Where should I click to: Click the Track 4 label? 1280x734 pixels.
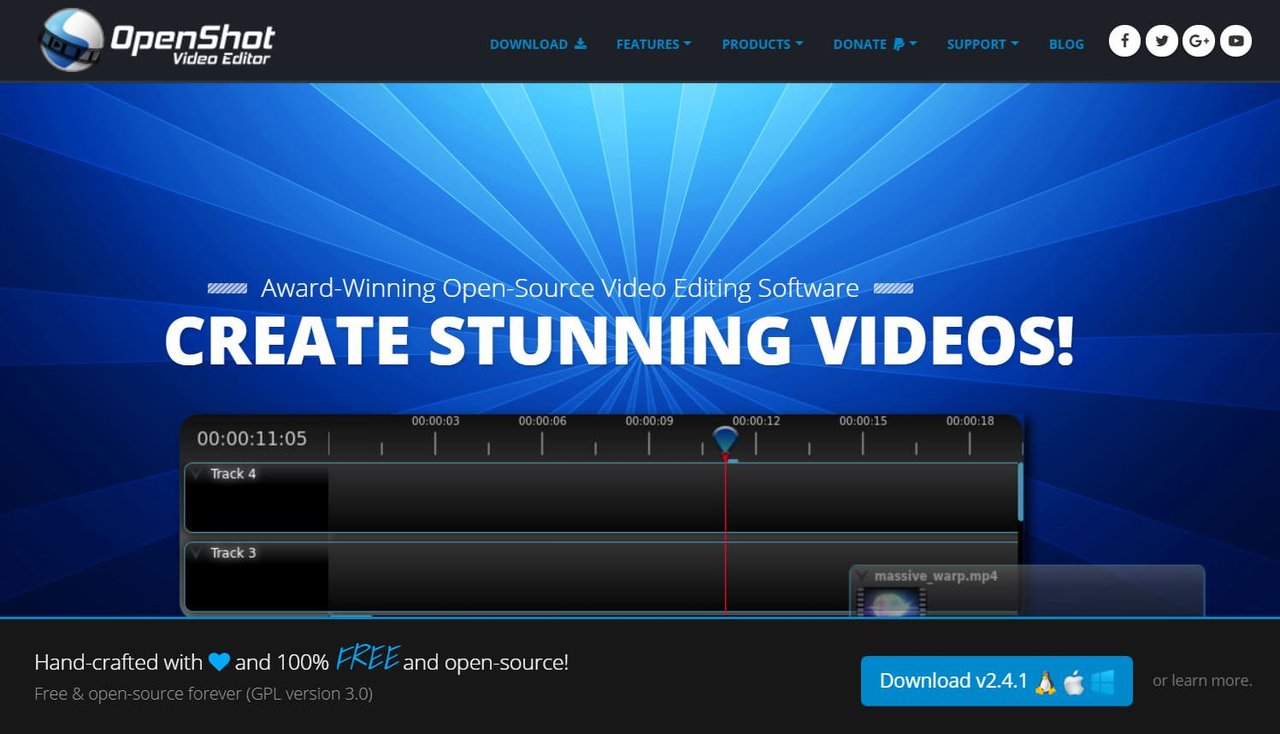[233, 474]
